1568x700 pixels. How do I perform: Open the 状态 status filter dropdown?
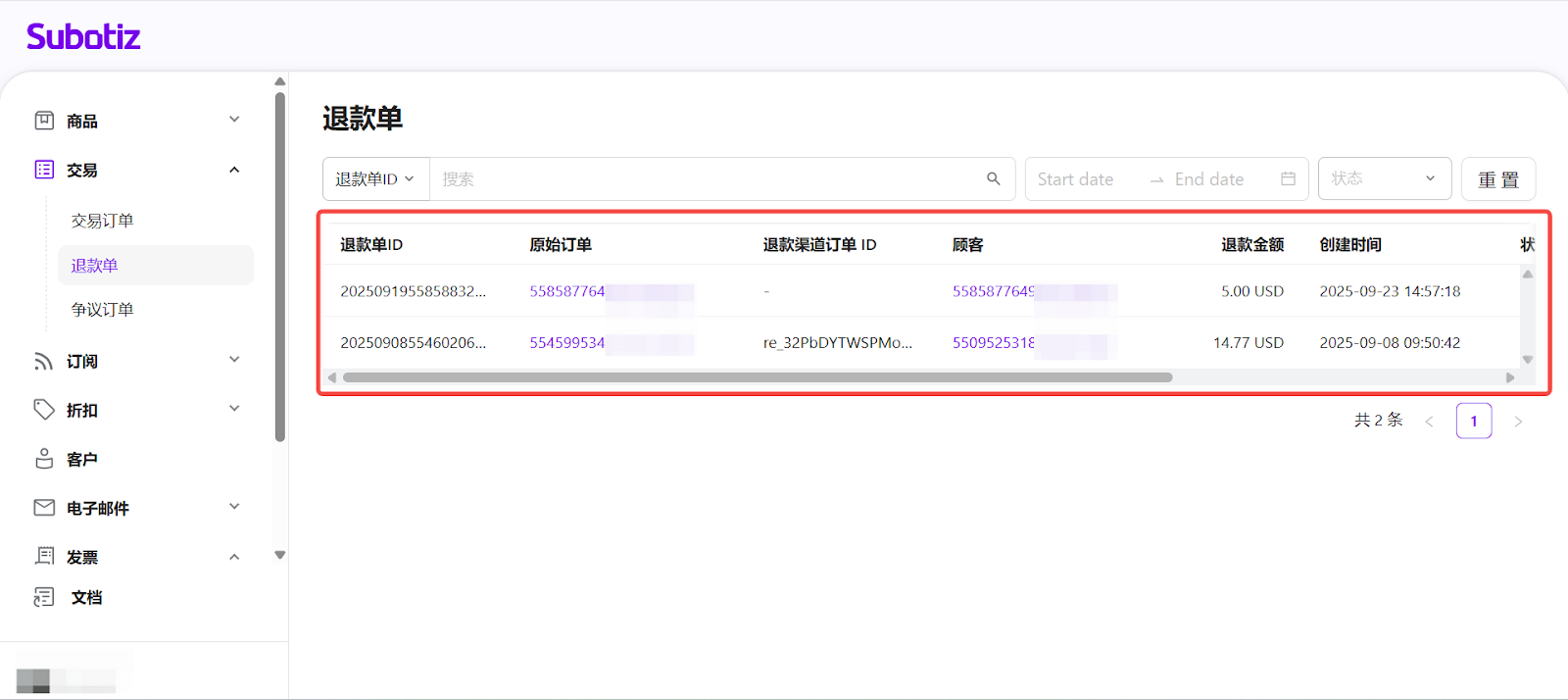pyautogui.click(x=1384, y=178)
